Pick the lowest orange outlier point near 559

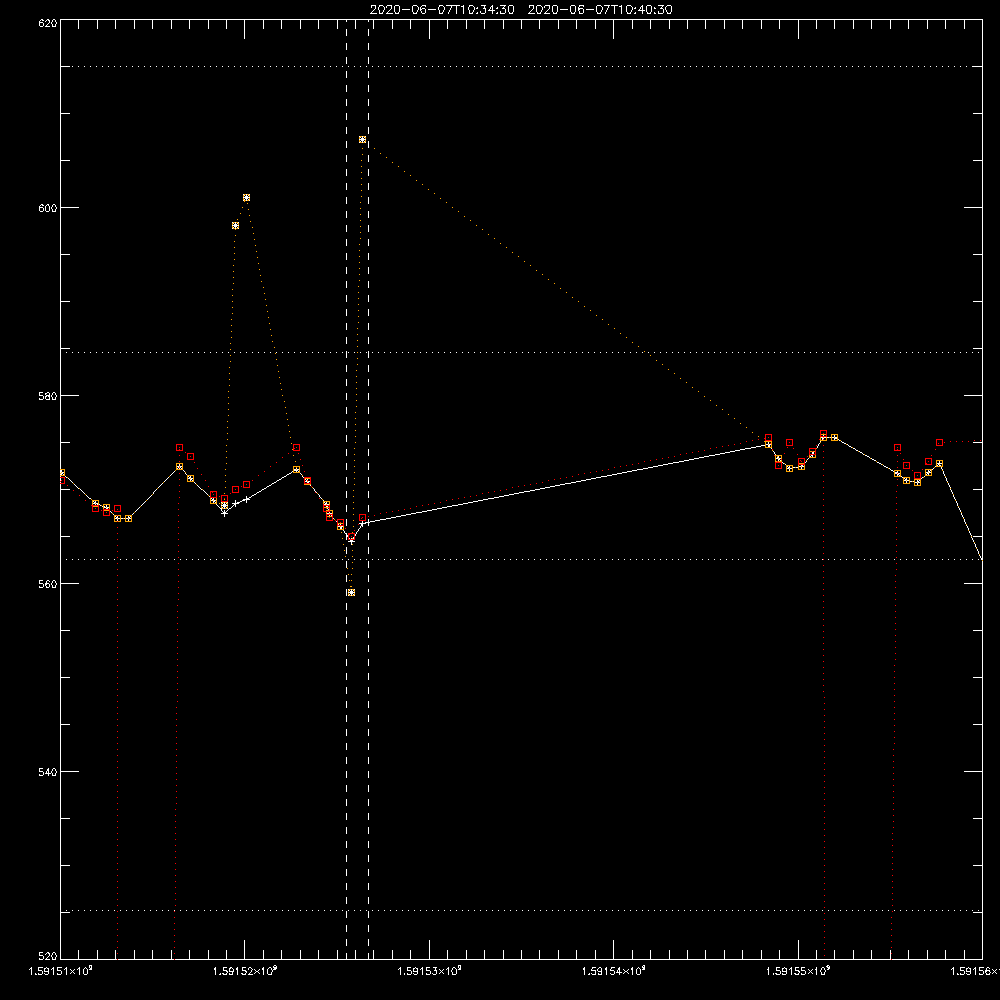click(x=351, y=592)
